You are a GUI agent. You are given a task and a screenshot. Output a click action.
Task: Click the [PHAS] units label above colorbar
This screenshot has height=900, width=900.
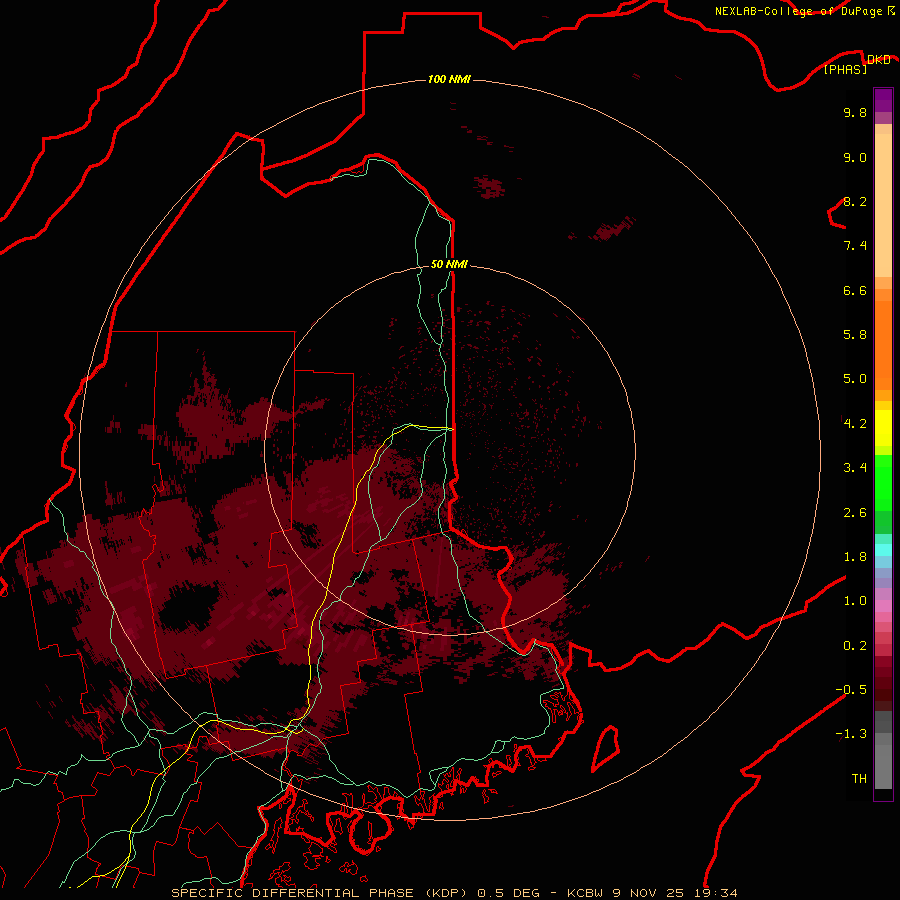point(845,69)
